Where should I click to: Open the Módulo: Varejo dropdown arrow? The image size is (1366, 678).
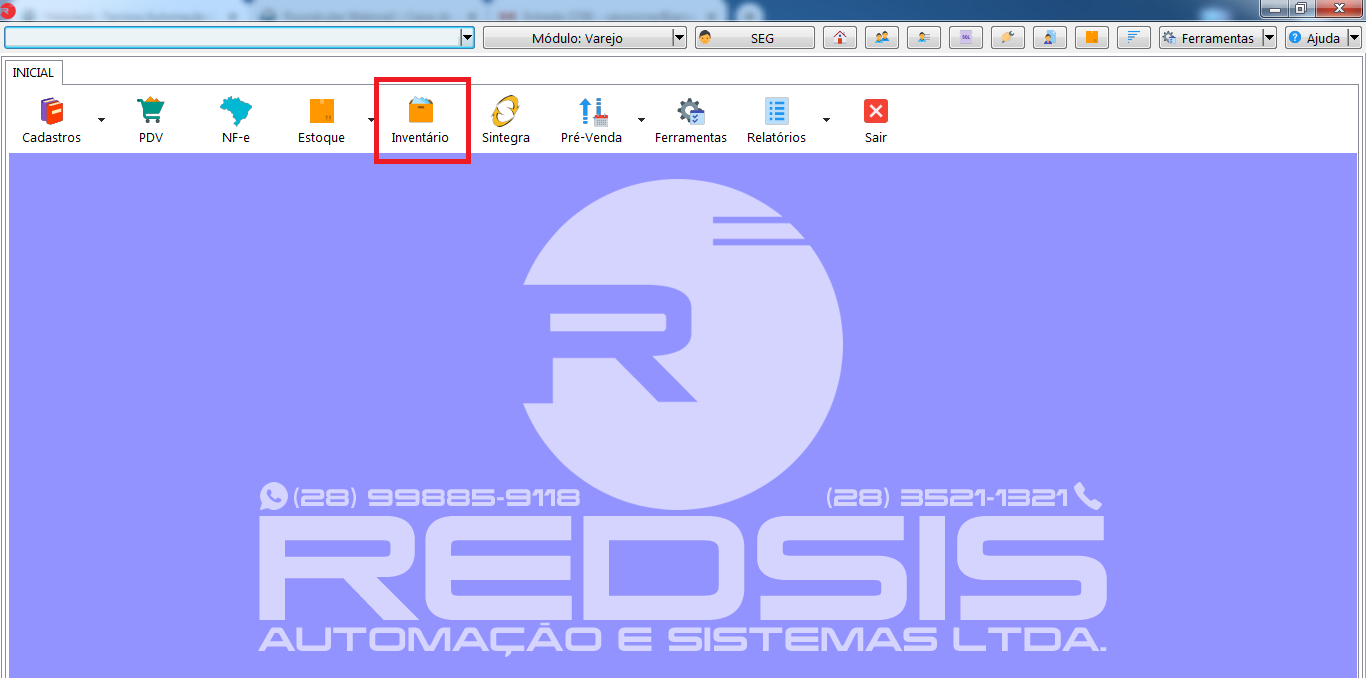pyautogui.click(x=679, y=38)
